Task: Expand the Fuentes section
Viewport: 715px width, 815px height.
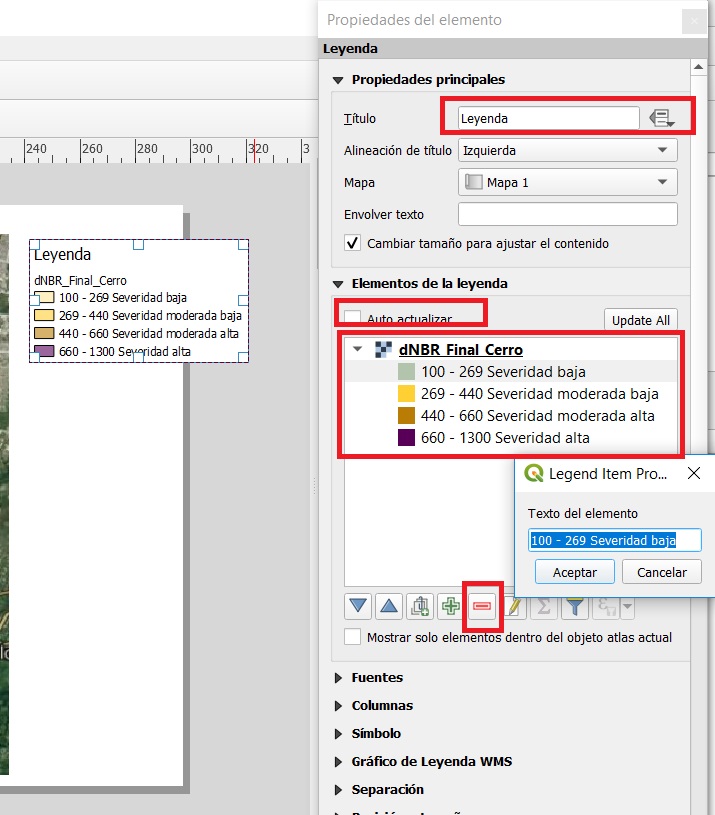Action: click(377, 678)
